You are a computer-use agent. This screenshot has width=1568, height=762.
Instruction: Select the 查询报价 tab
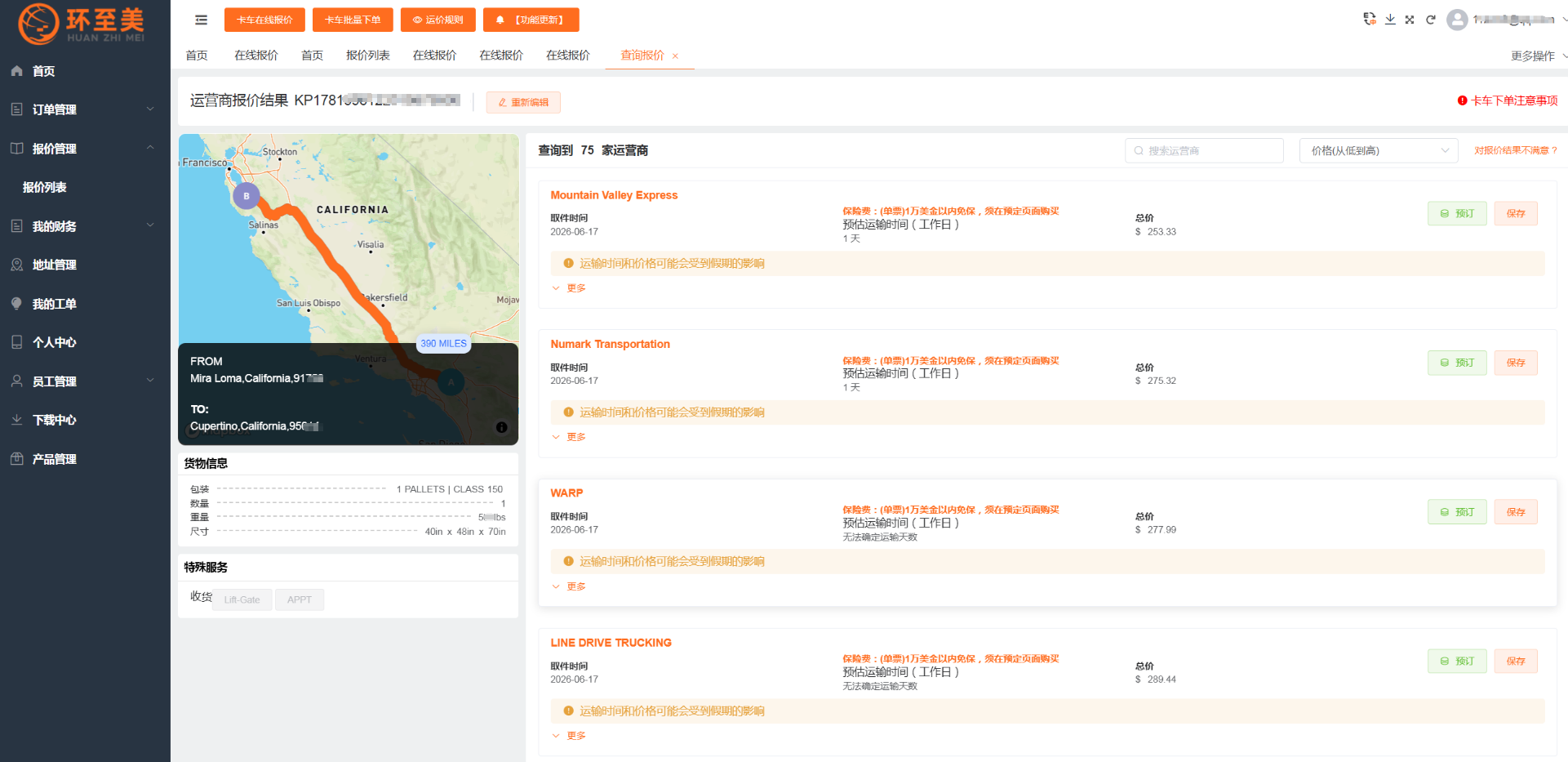[642, 56]
